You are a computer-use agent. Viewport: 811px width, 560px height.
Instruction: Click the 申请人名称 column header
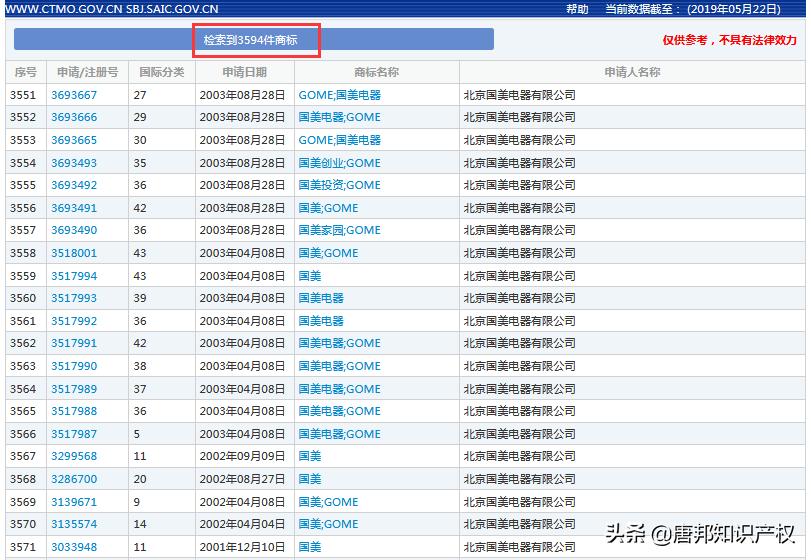[632, 72]
